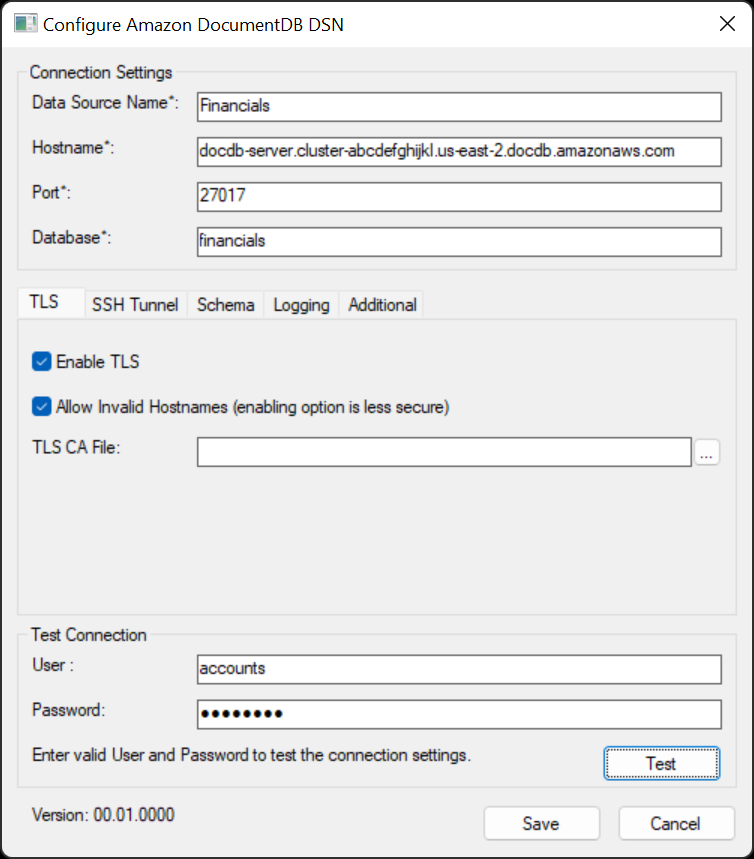Image resolution: width=754 pixels, height=859 pixels.
Task: Close the Configure Amazon DocumentDB DSN dialog
Action: pos(727,24)
